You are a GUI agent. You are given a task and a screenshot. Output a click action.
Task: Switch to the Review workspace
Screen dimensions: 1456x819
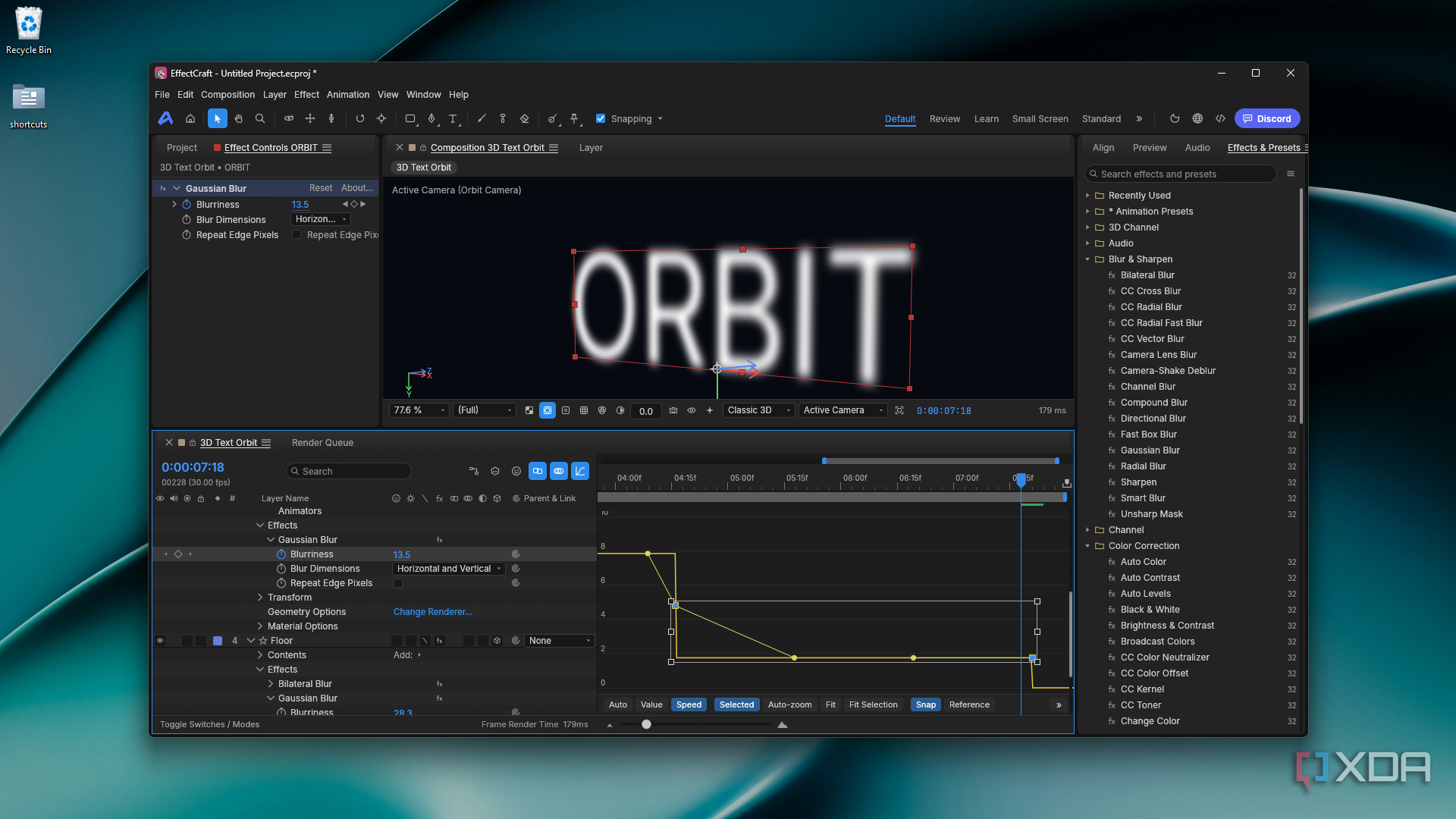pyautogui.click(x=945, y=119)
